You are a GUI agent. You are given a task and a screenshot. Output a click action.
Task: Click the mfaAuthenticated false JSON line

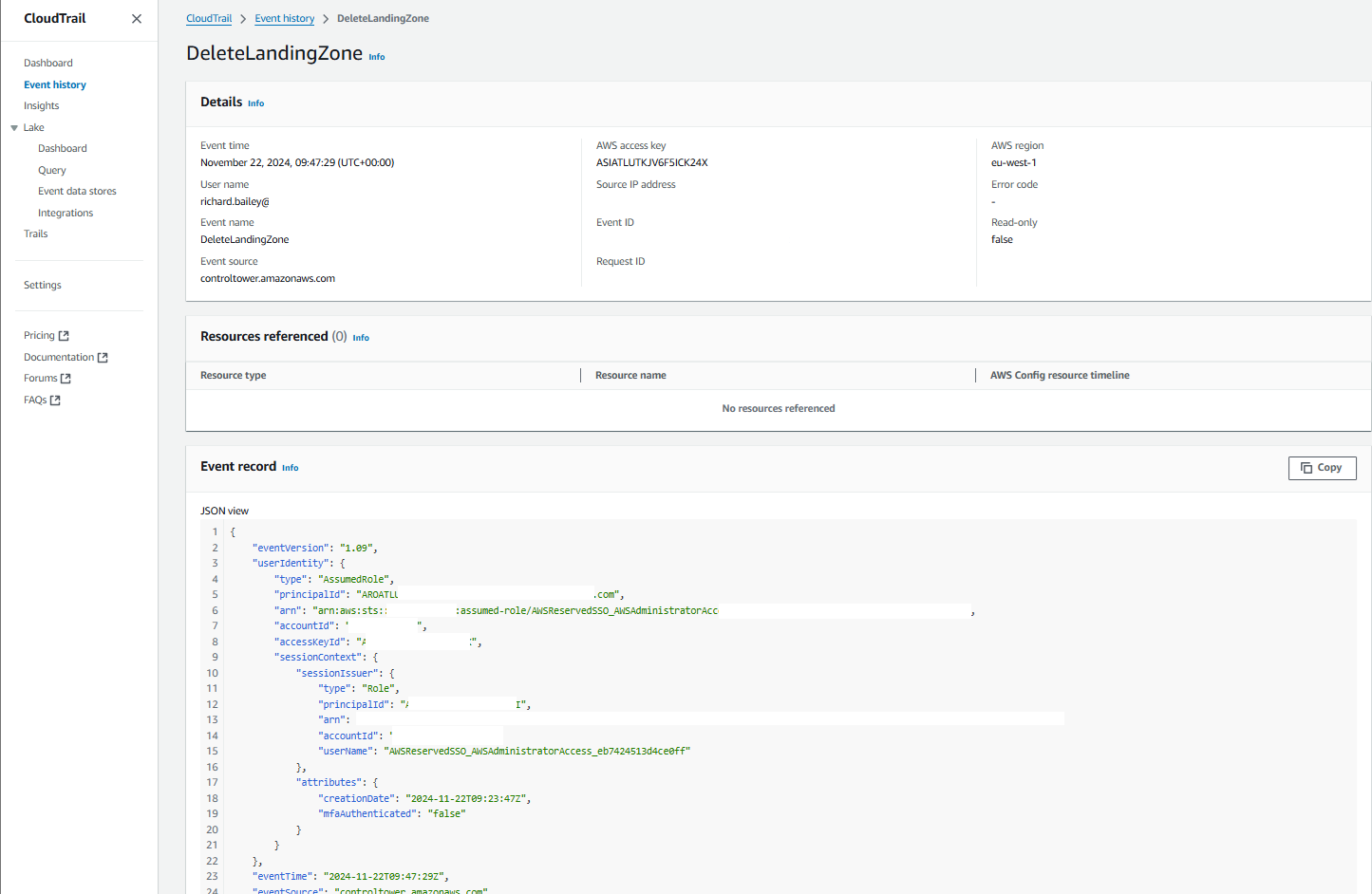(392, 814)
